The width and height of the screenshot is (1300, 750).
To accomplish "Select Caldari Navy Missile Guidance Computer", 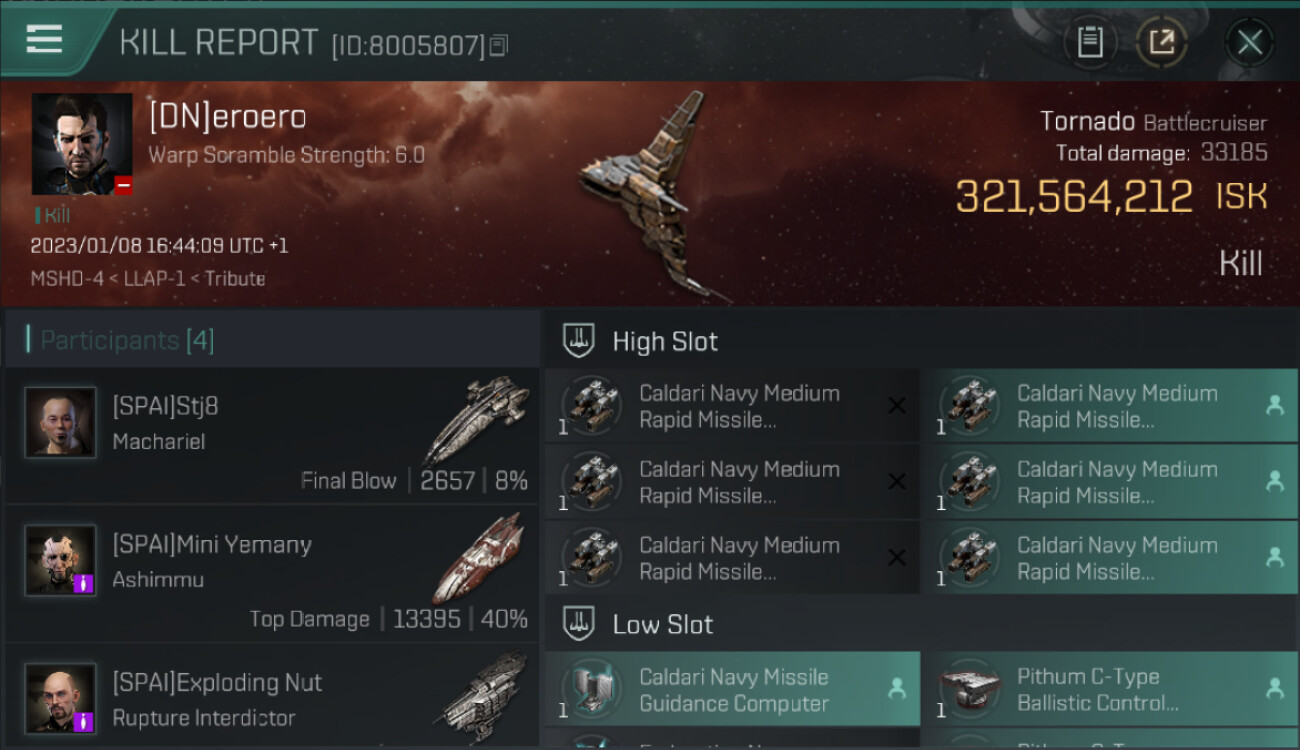I will tap(732, 689).
